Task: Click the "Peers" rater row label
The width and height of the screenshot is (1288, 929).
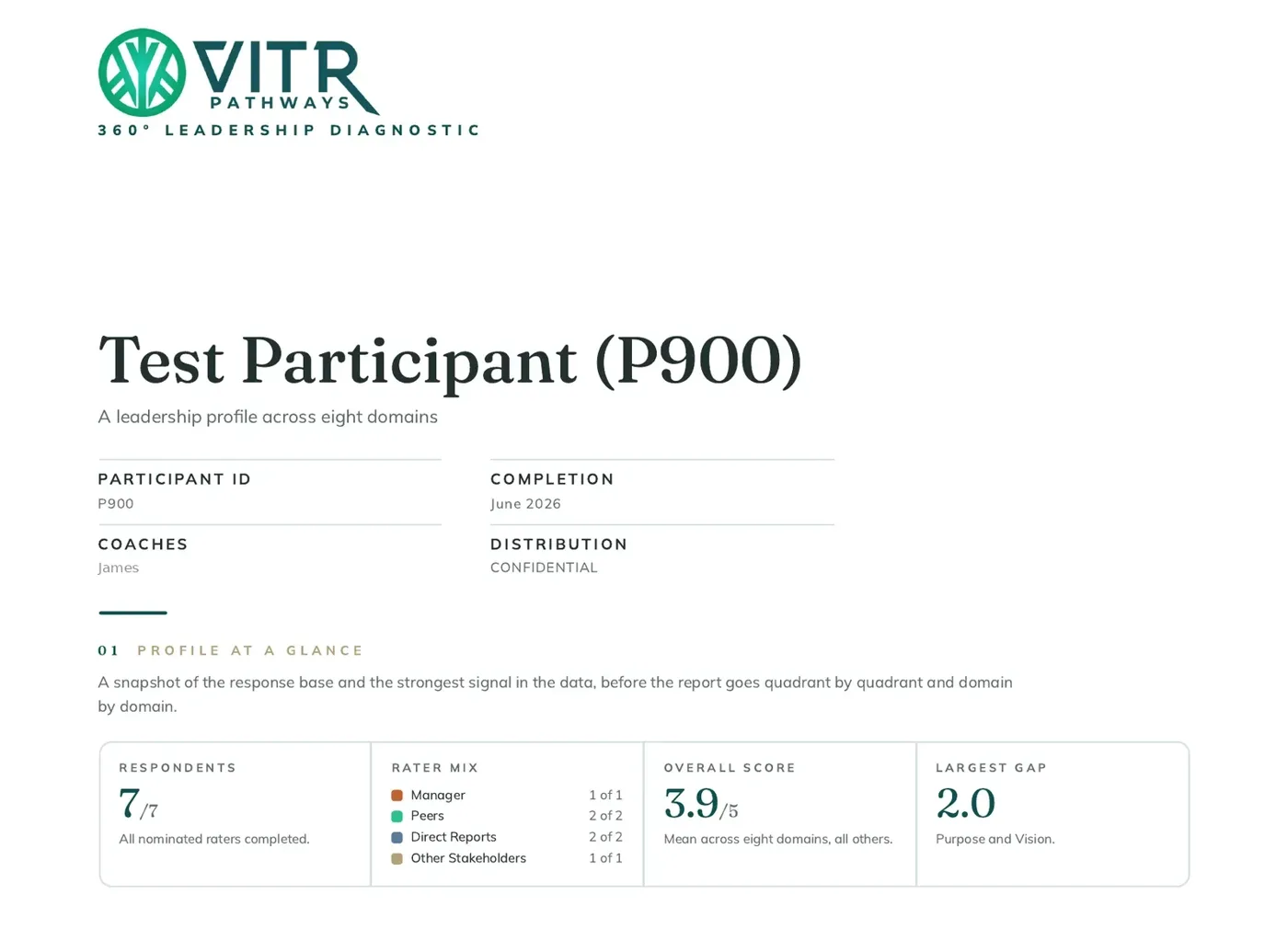Action: 427,816
